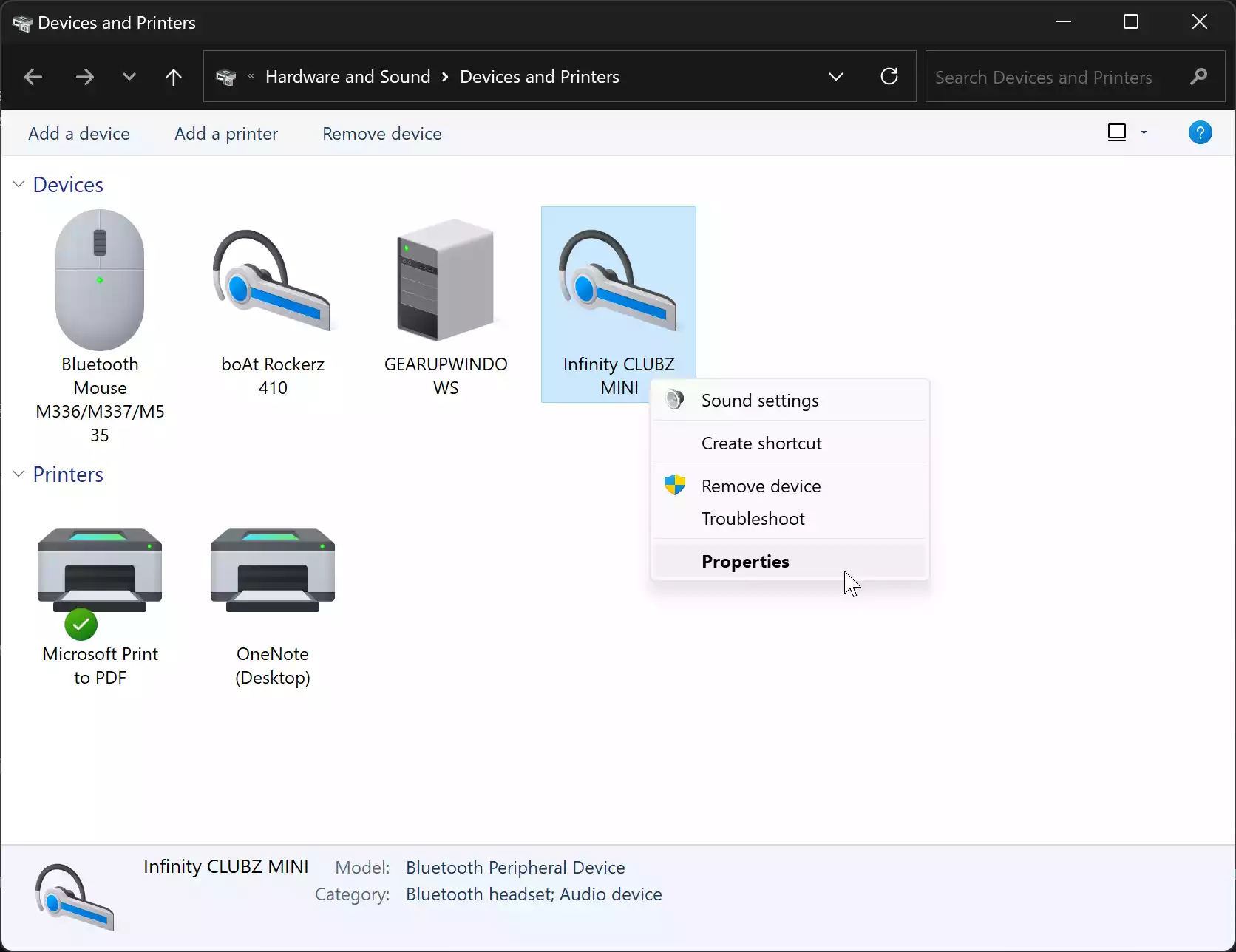Choose Sound settings from context menu
The height and width of the screenshot is (952, 1236).
coord(789,400)
